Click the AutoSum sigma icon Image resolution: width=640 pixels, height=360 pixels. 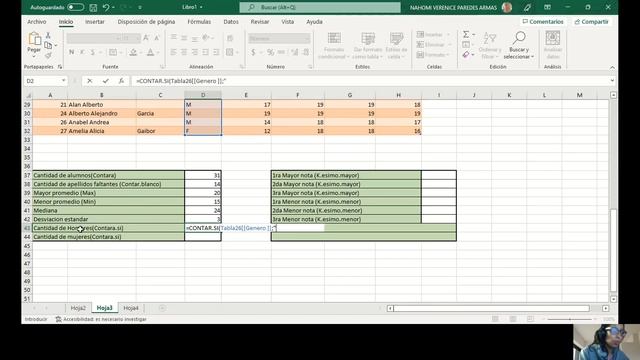tap(466, 35)
